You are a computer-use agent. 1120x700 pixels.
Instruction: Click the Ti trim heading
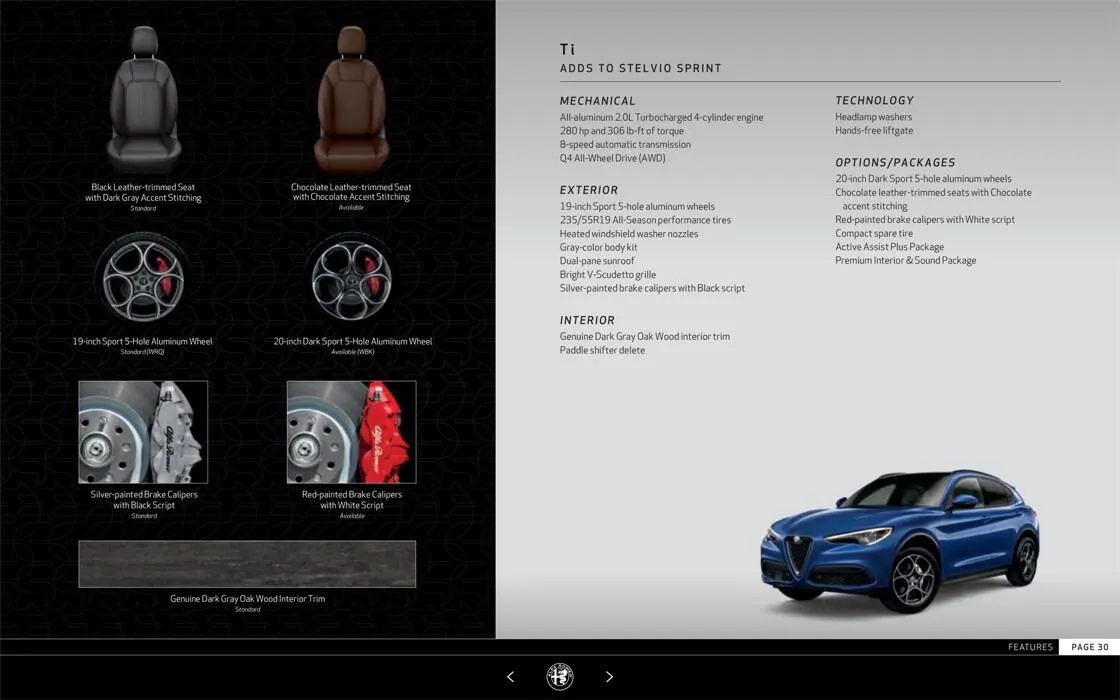tap(568, 49)
